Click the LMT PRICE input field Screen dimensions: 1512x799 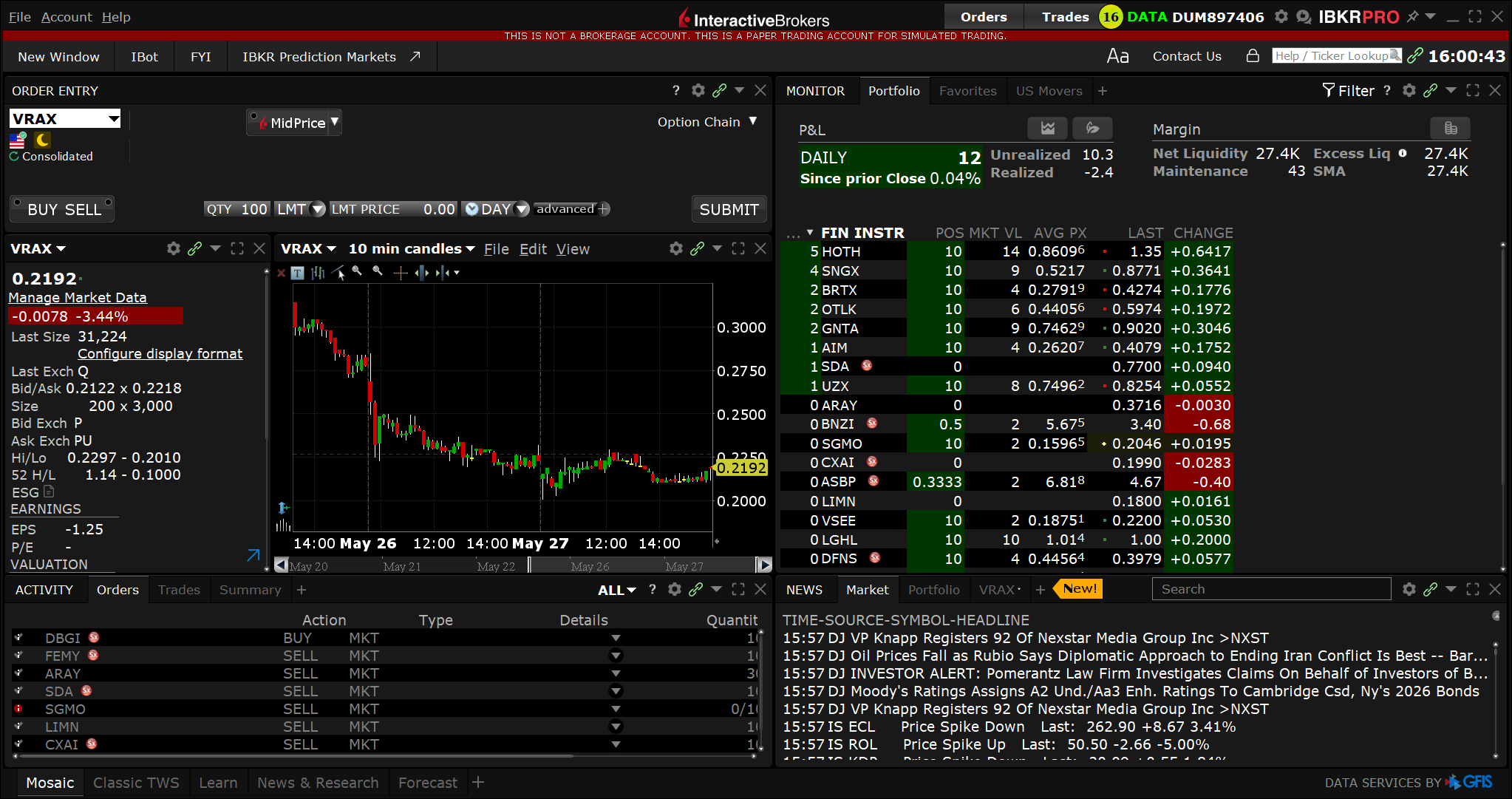(x=393, y=209)
